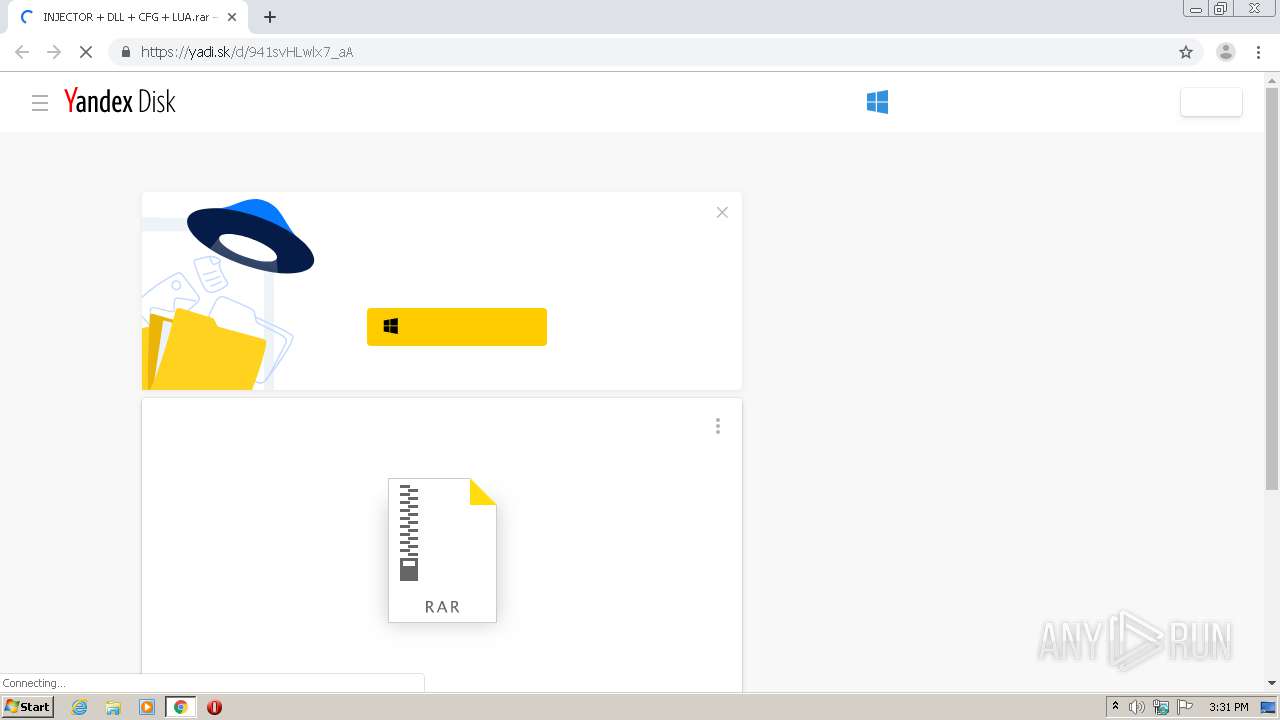The image size is (1280, 720).
Task: View site security lock info
Action: 125,52
